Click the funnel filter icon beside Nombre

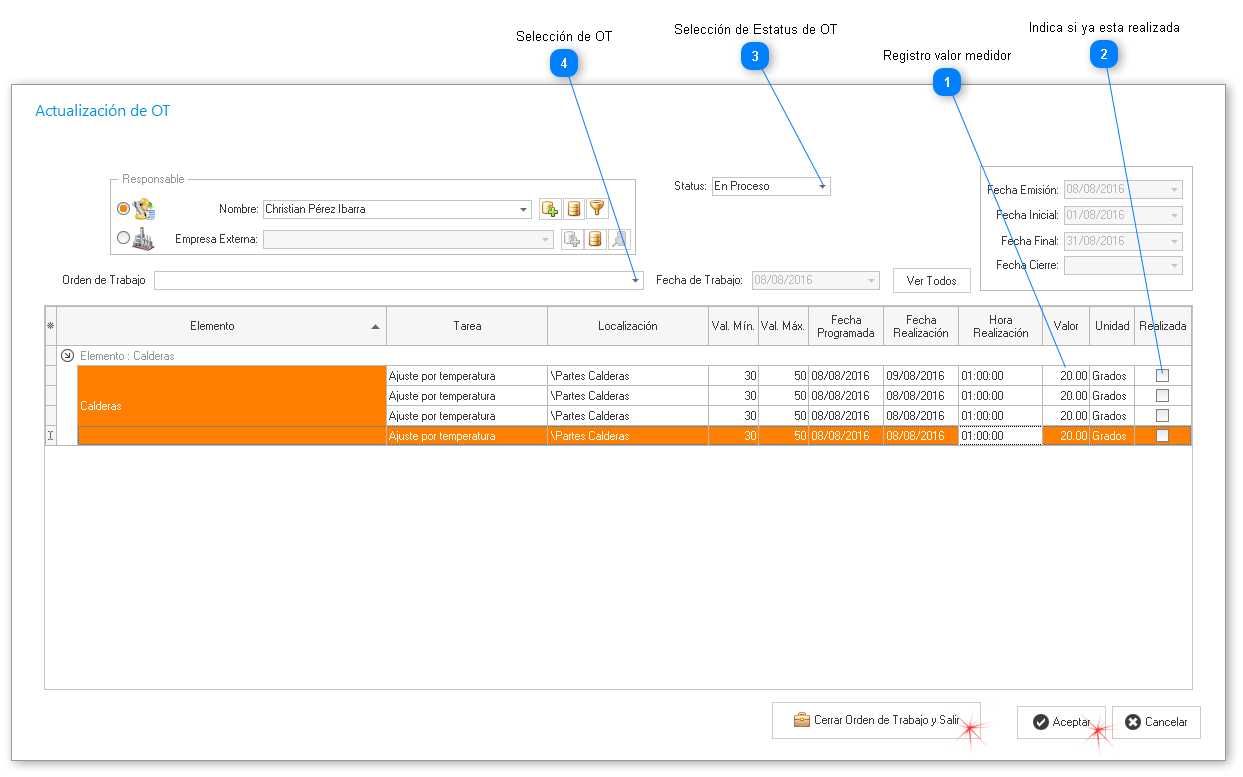pyautogui.click(x=597, y=209)
